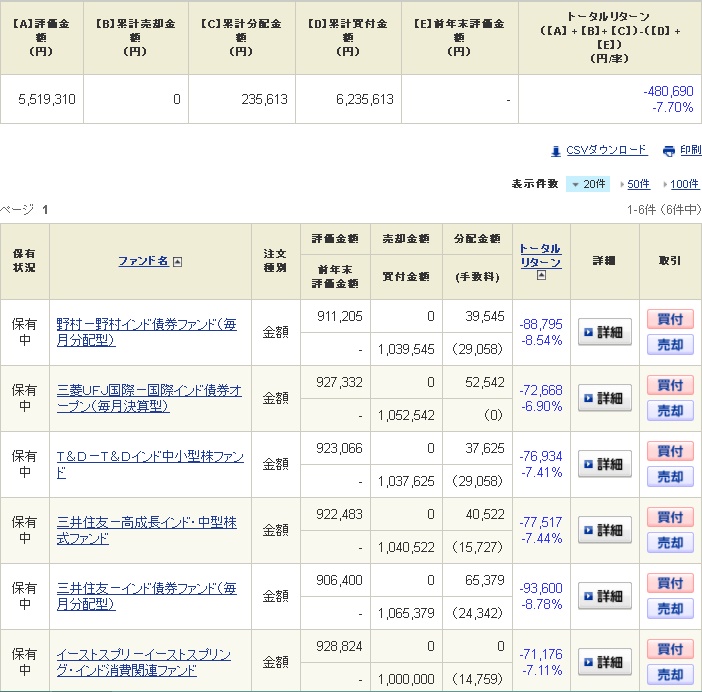
Task: Open 三菱UFJ国際インド債券オープン fund link
Action: coord(149,398)
